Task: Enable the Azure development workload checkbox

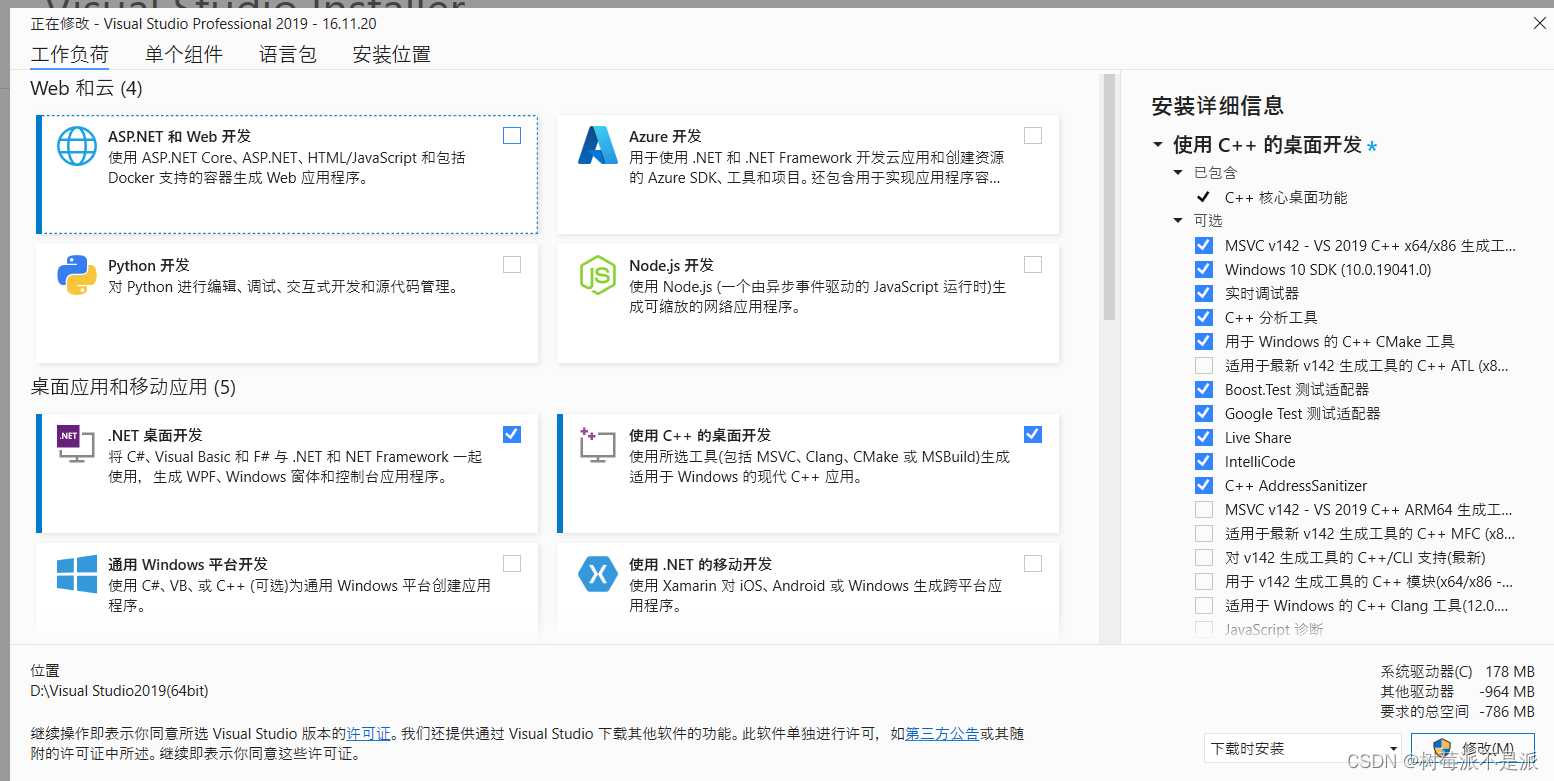Action: [x=1033, y=135]
